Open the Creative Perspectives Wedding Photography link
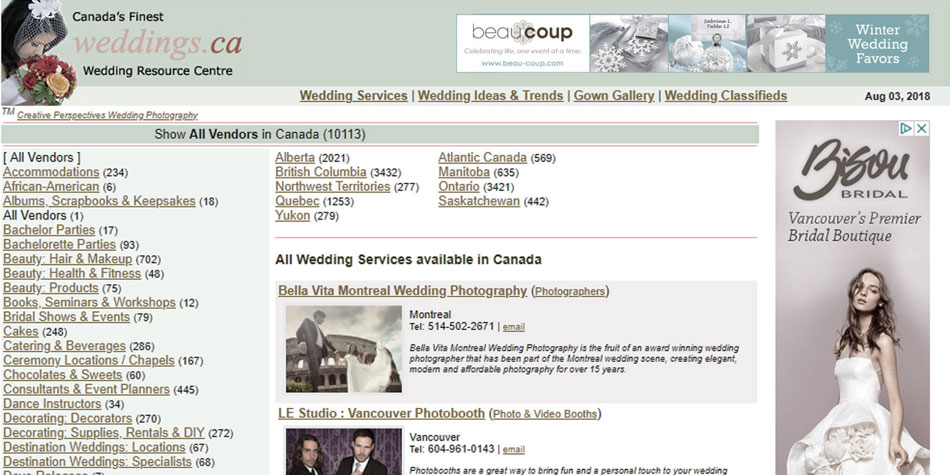 click(107, 115)
